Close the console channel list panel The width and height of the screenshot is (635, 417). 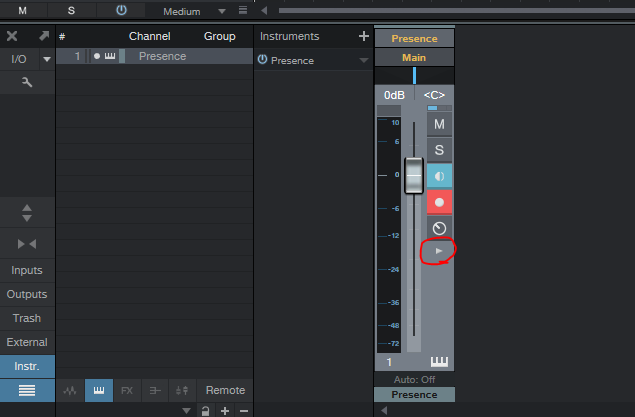click(x=12, y=36)
